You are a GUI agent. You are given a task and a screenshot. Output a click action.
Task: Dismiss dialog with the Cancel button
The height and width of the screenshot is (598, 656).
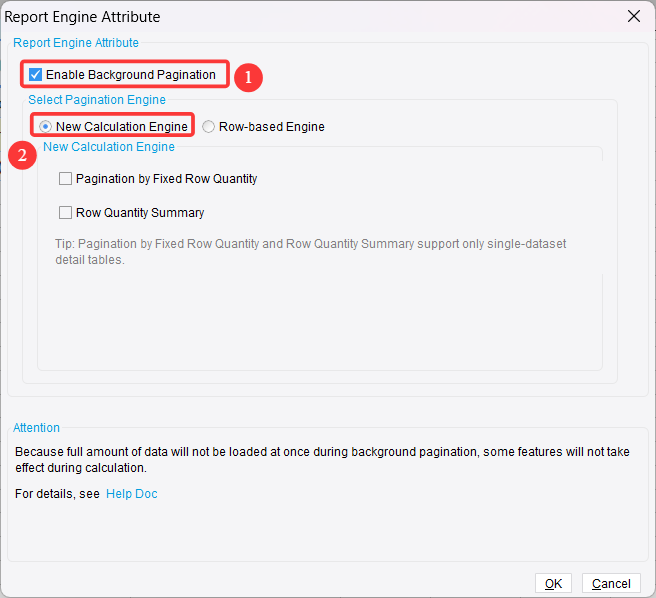(611, 583)
